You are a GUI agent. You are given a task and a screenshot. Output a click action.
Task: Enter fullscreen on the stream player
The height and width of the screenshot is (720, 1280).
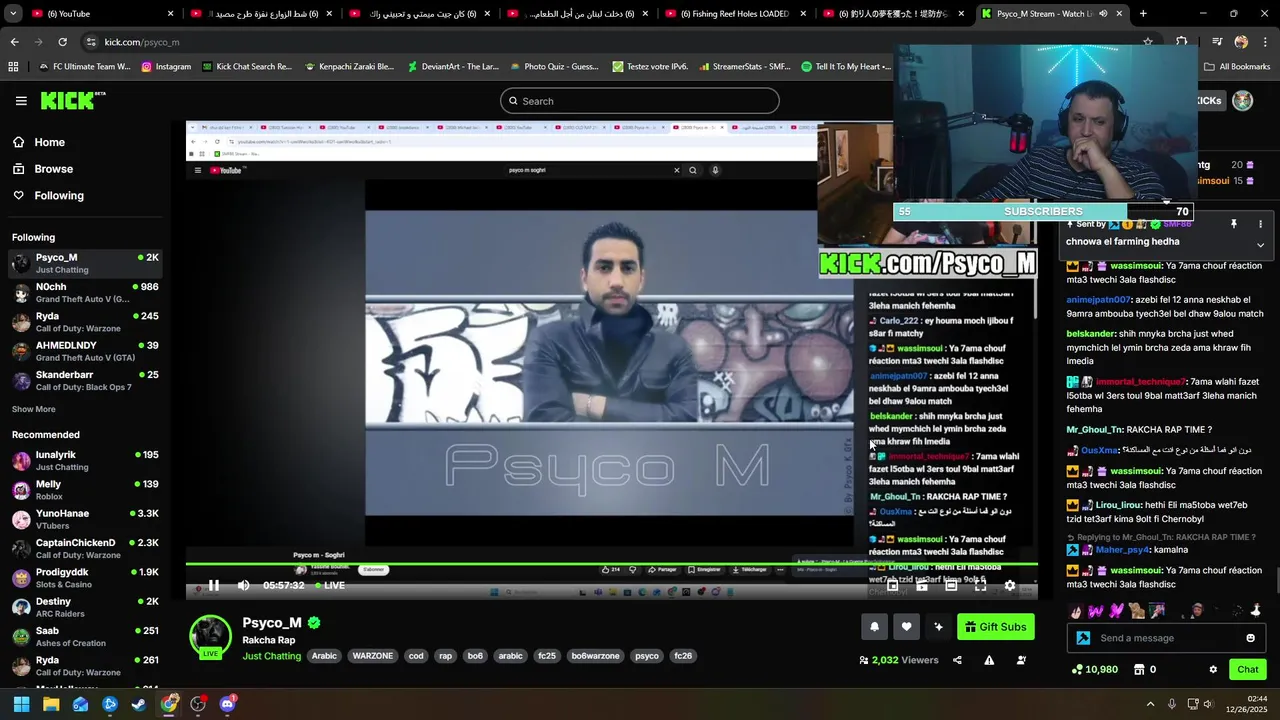point(980,586)
